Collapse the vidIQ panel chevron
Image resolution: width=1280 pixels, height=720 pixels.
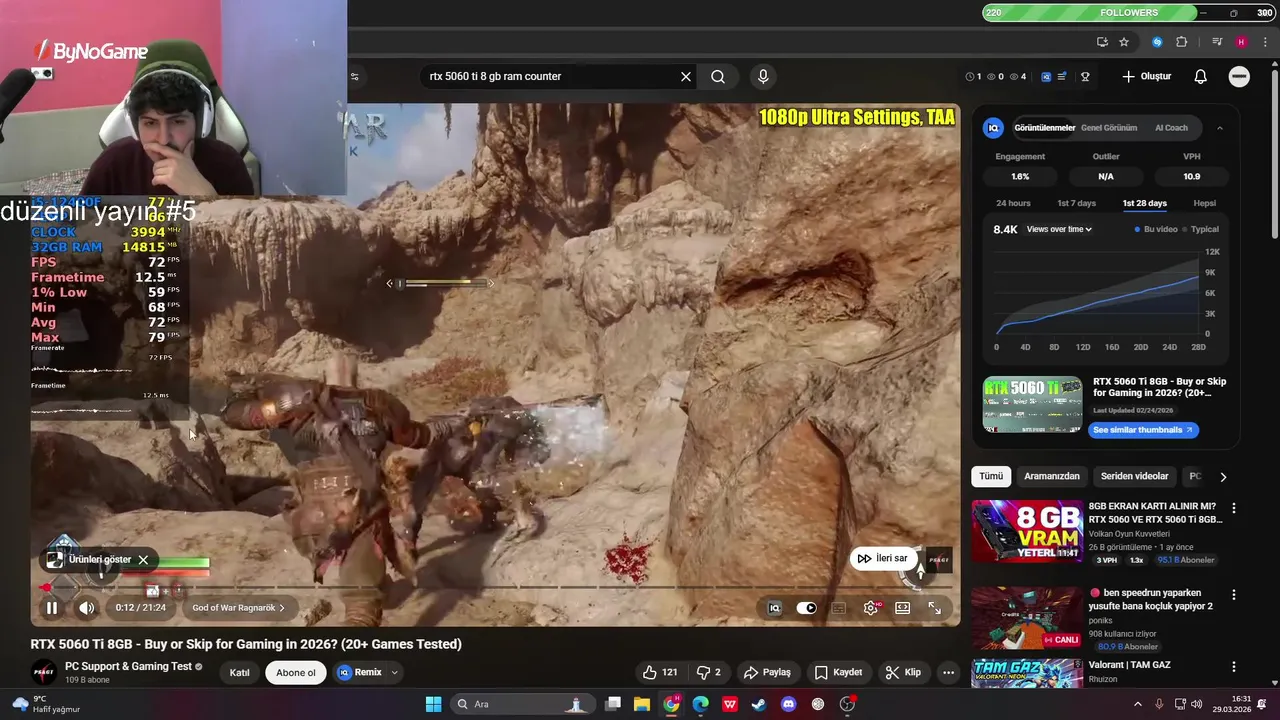[x=1220, y=128]
